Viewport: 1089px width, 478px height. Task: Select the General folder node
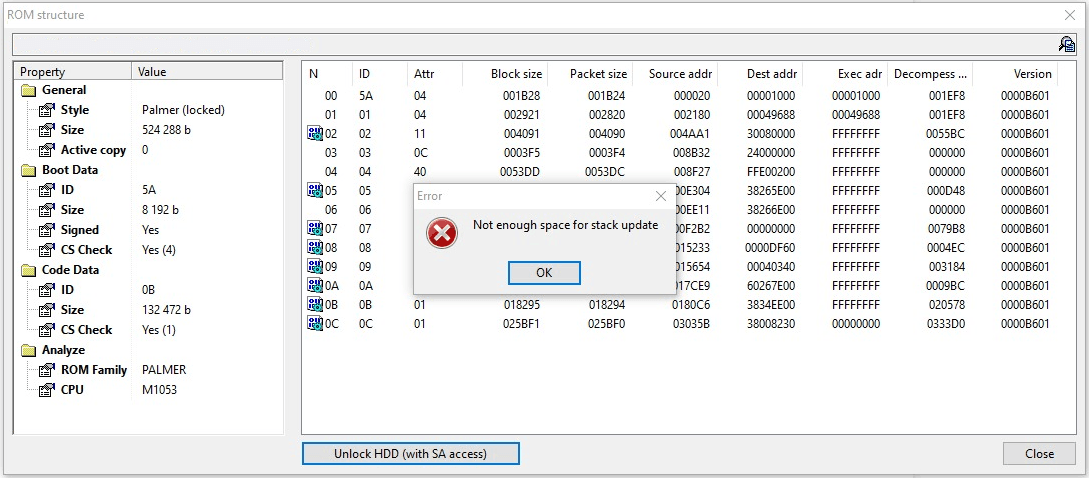point(63,90)
